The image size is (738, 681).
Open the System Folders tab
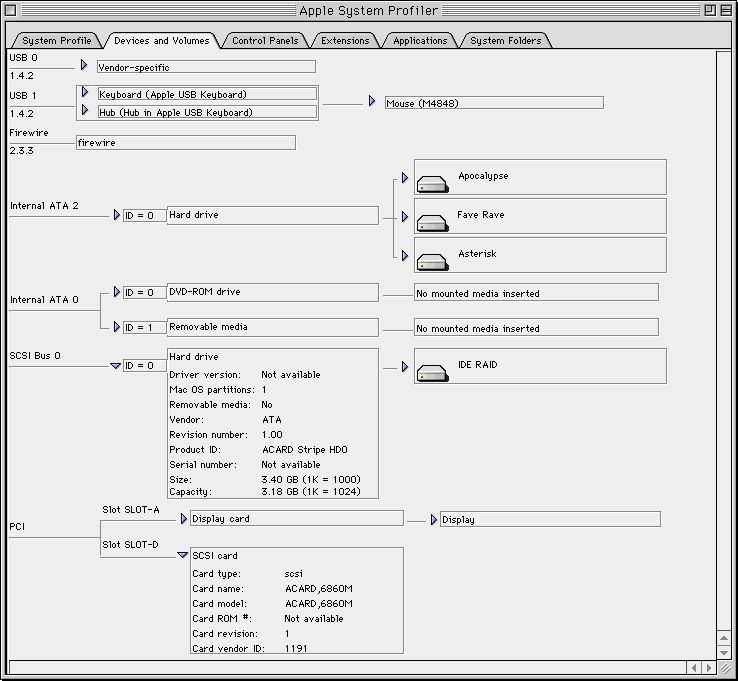[x=505, y=41]
